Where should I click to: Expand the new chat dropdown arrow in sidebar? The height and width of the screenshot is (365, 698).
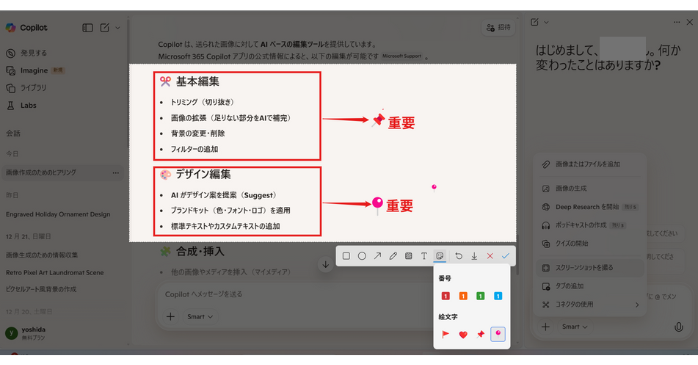click(x=118, y=28)
